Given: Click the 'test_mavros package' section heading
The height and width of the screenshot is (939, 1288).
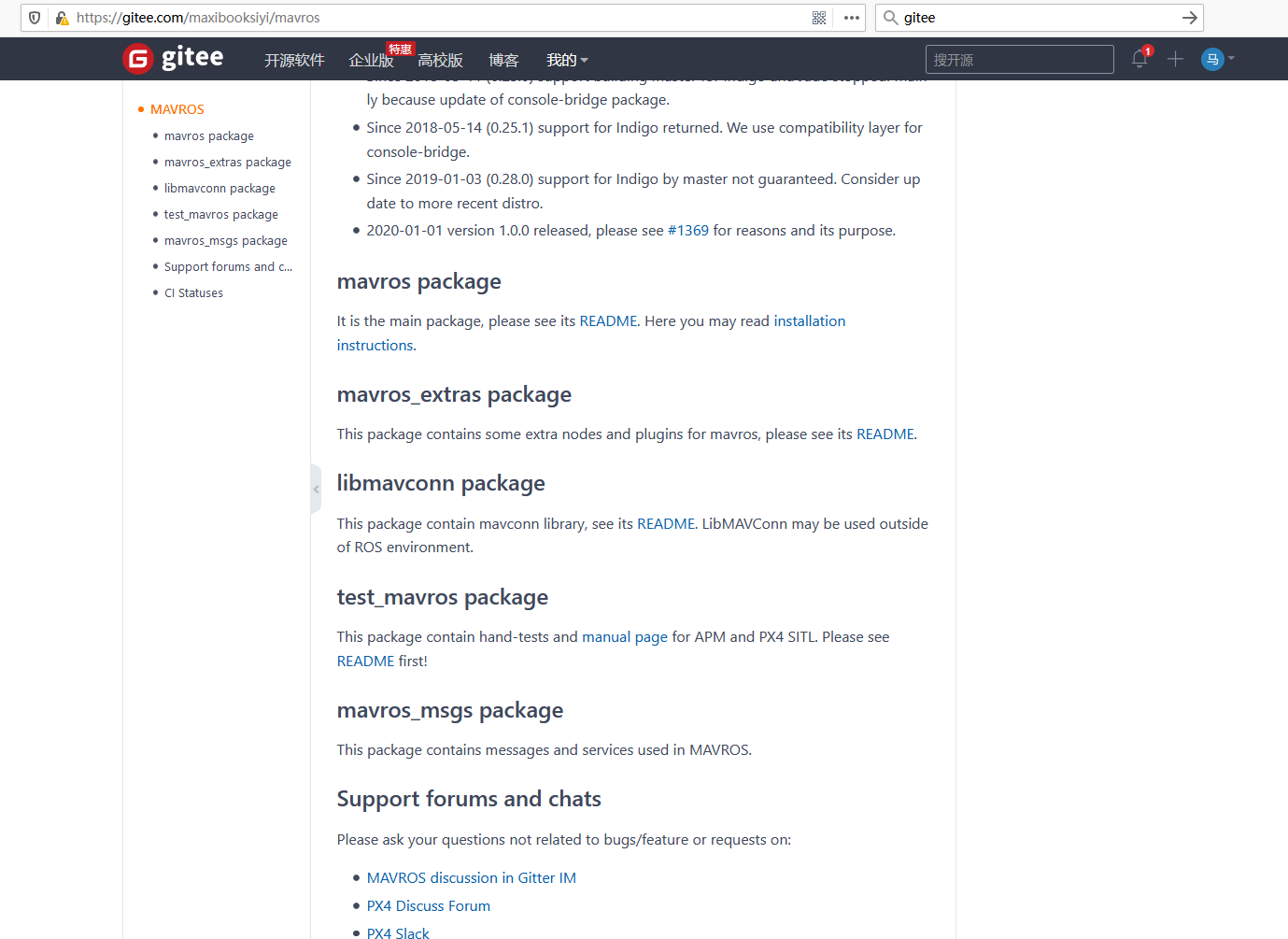Looking at the screenshot, I should pyautogui.click(x=443, y=597).
